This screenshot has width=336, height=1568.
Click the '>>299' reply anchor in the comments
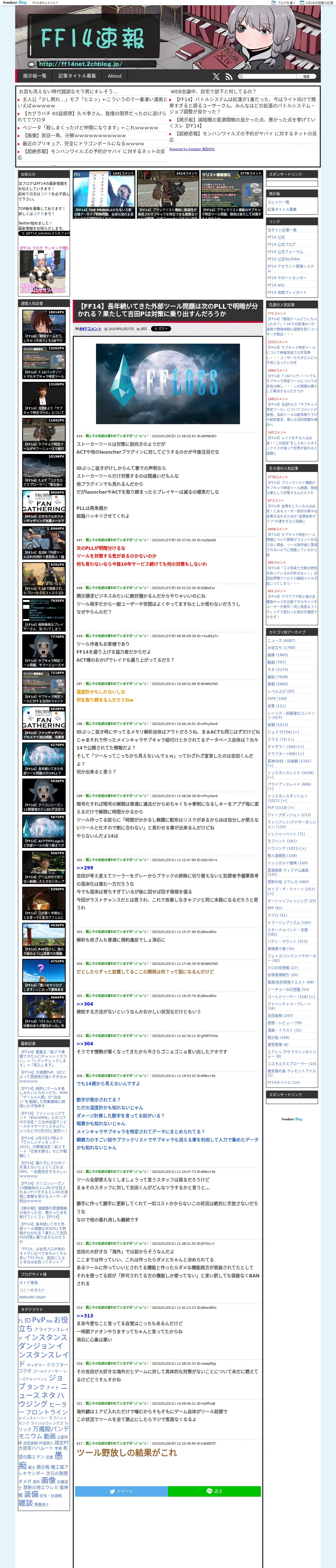pos(85,868)
